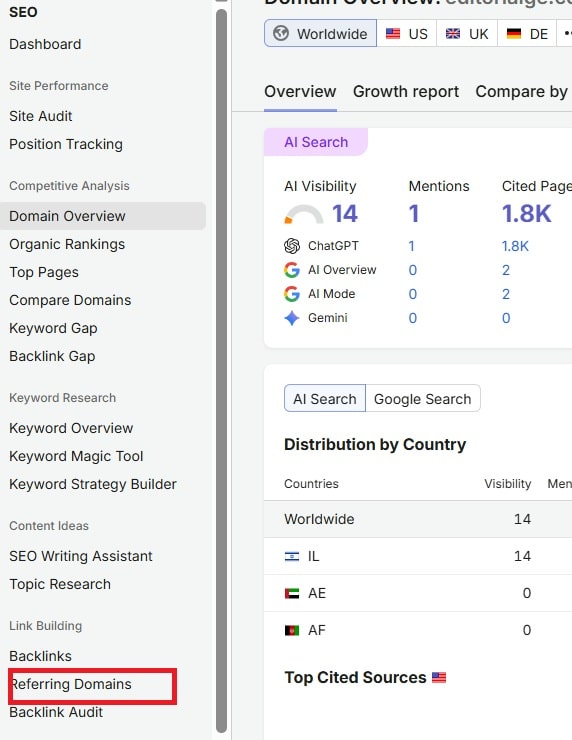Open Compare Domains
572x740 pixels.
click(70, 300)
